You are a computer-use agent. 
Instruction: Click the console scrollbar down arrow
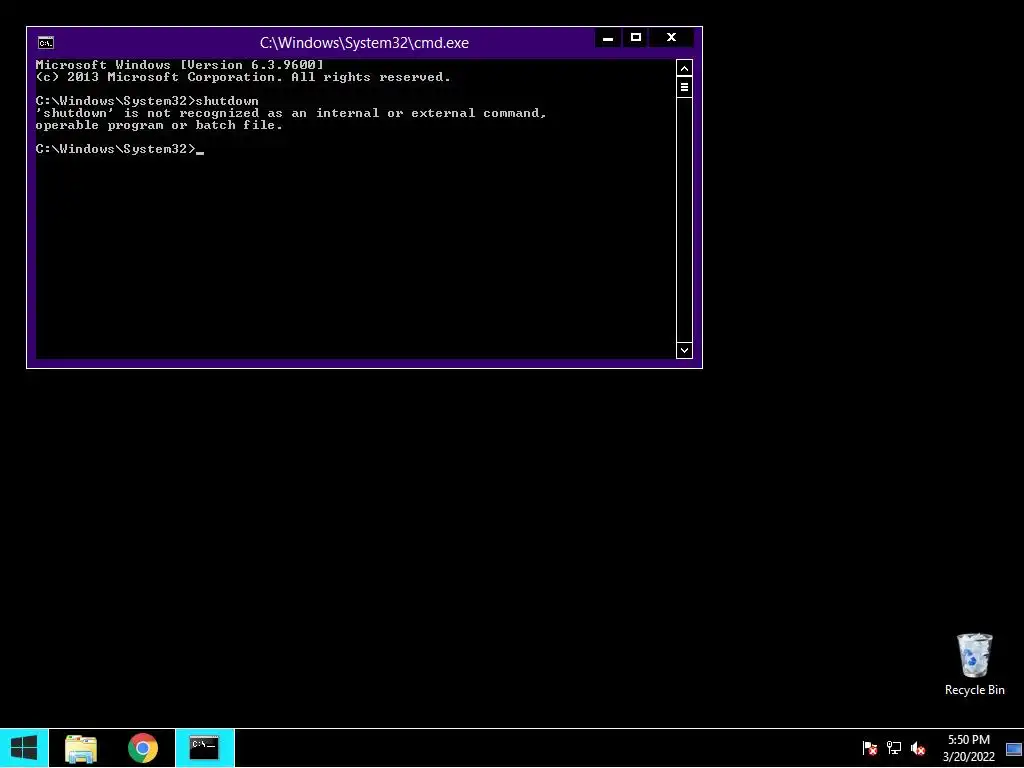(x=684, y=351)
